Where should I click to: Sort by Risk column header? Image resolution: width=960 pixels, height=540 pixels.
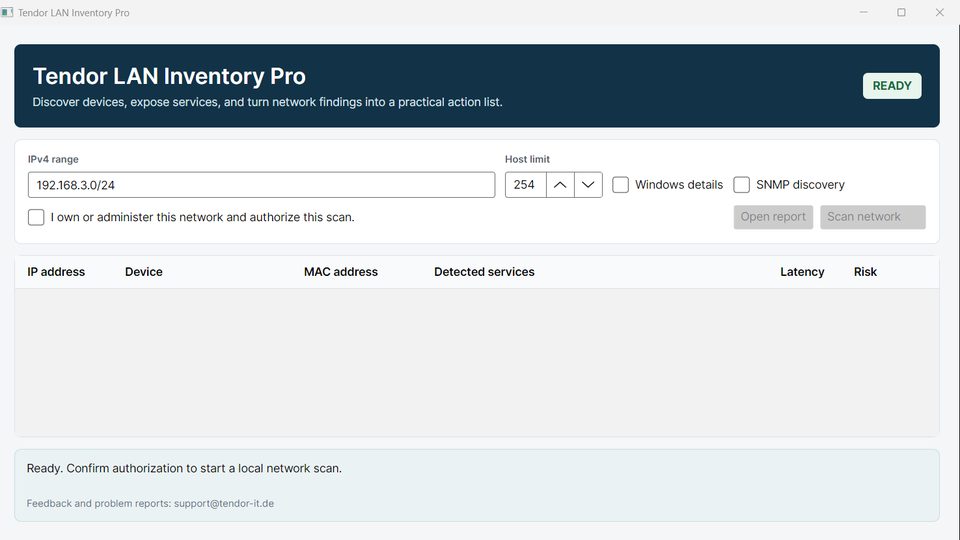tap(865, 272)
